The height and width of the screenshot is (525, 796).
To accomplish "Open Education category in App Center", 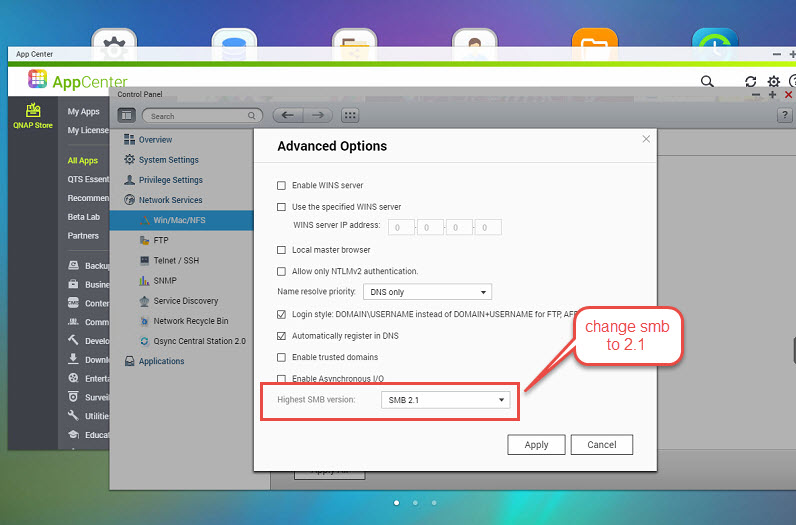I will 89,435.
